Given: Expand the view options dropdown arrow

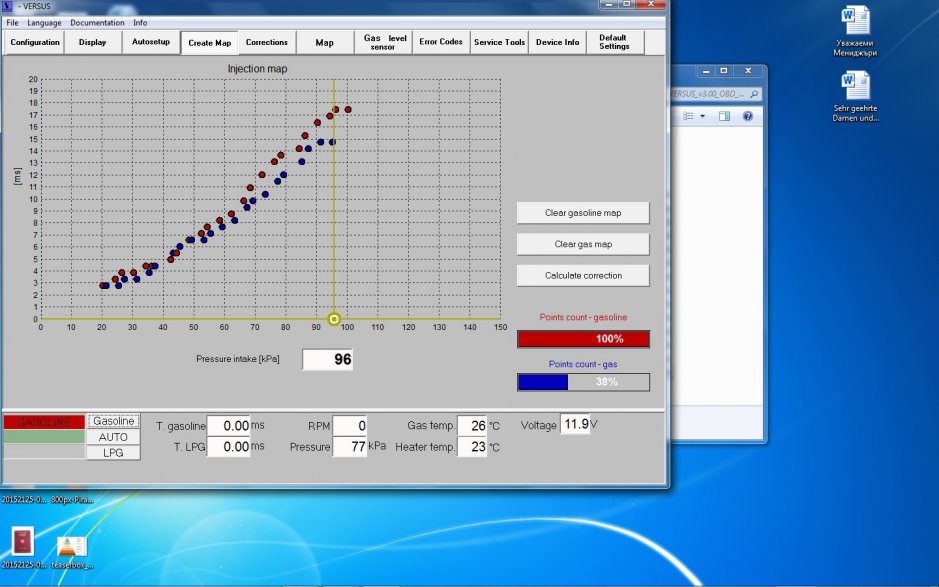Looking at the screenshot, I should click(x=703, y=116).
